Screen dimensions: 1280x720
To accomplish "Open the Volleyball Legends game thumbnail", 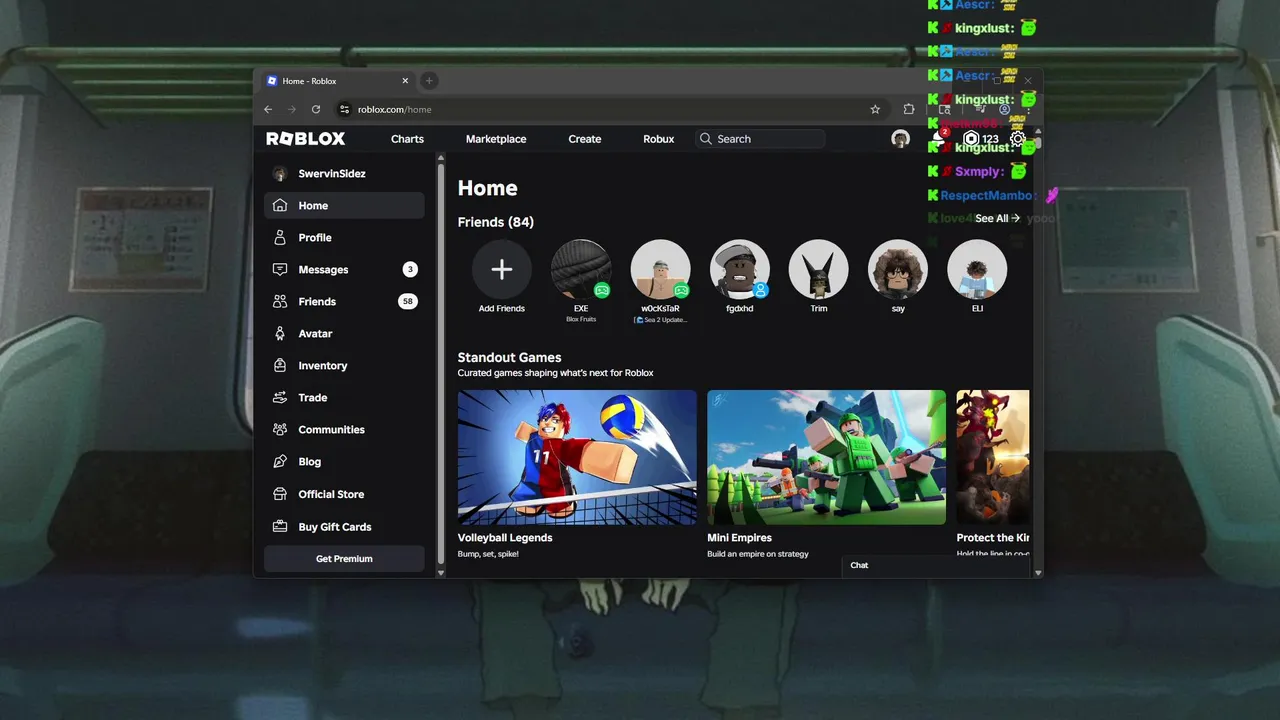I will 577,457.
